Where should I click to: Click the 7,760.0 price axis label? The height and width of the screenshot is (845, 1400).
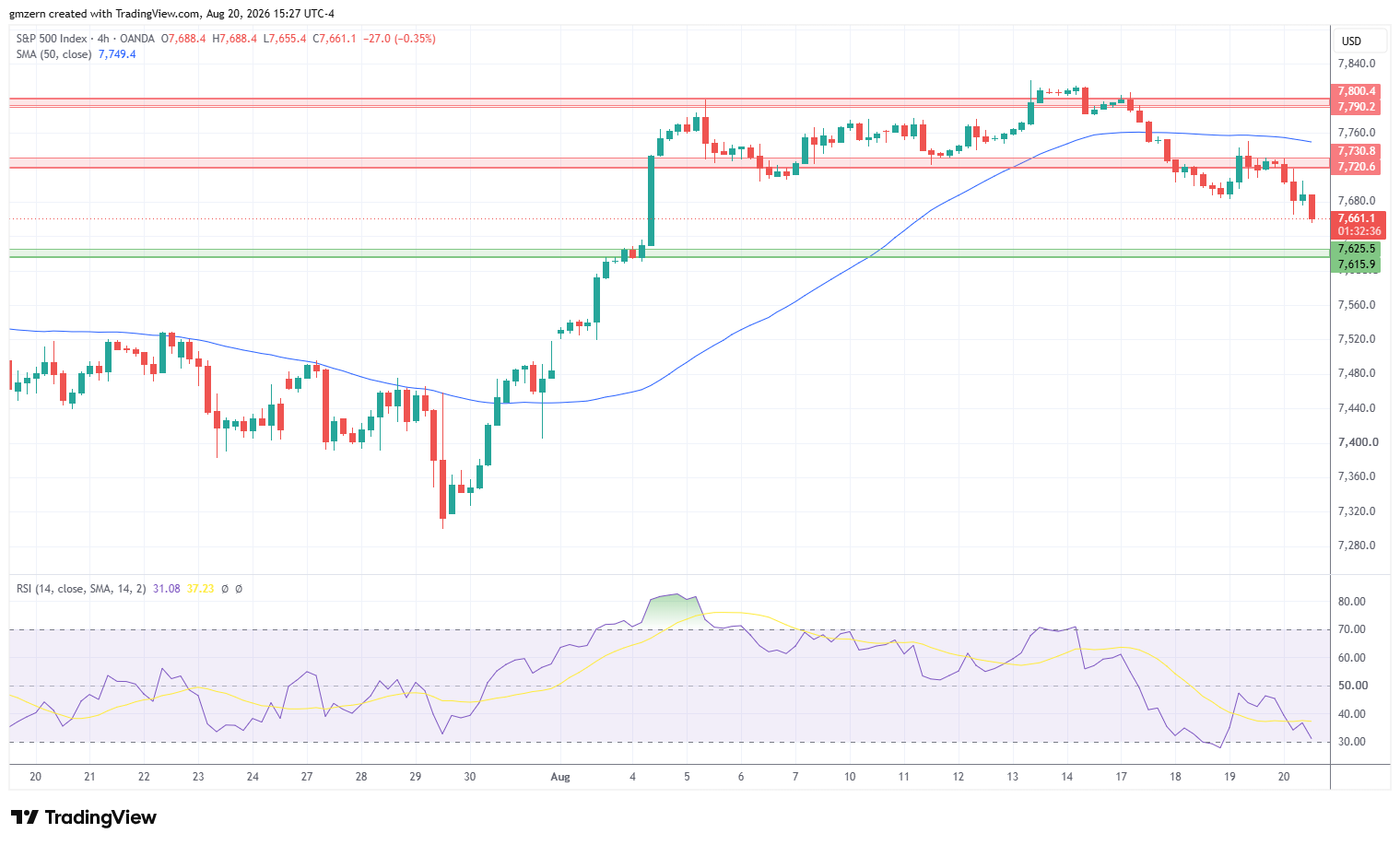pos(1357,133)
